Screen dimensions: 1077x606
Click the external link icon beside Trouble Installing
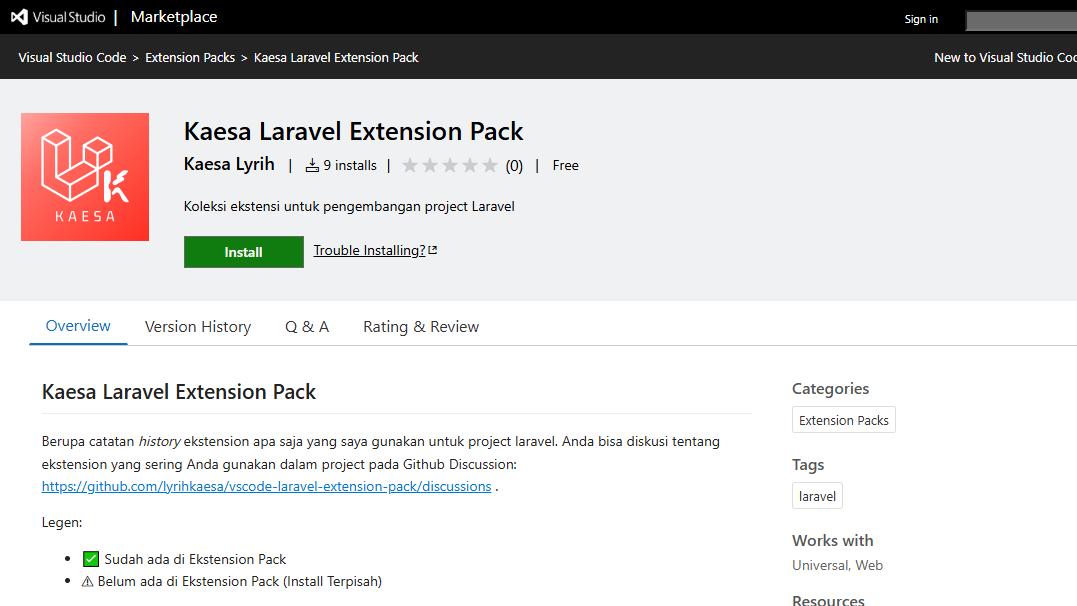(x=433, y=250)
